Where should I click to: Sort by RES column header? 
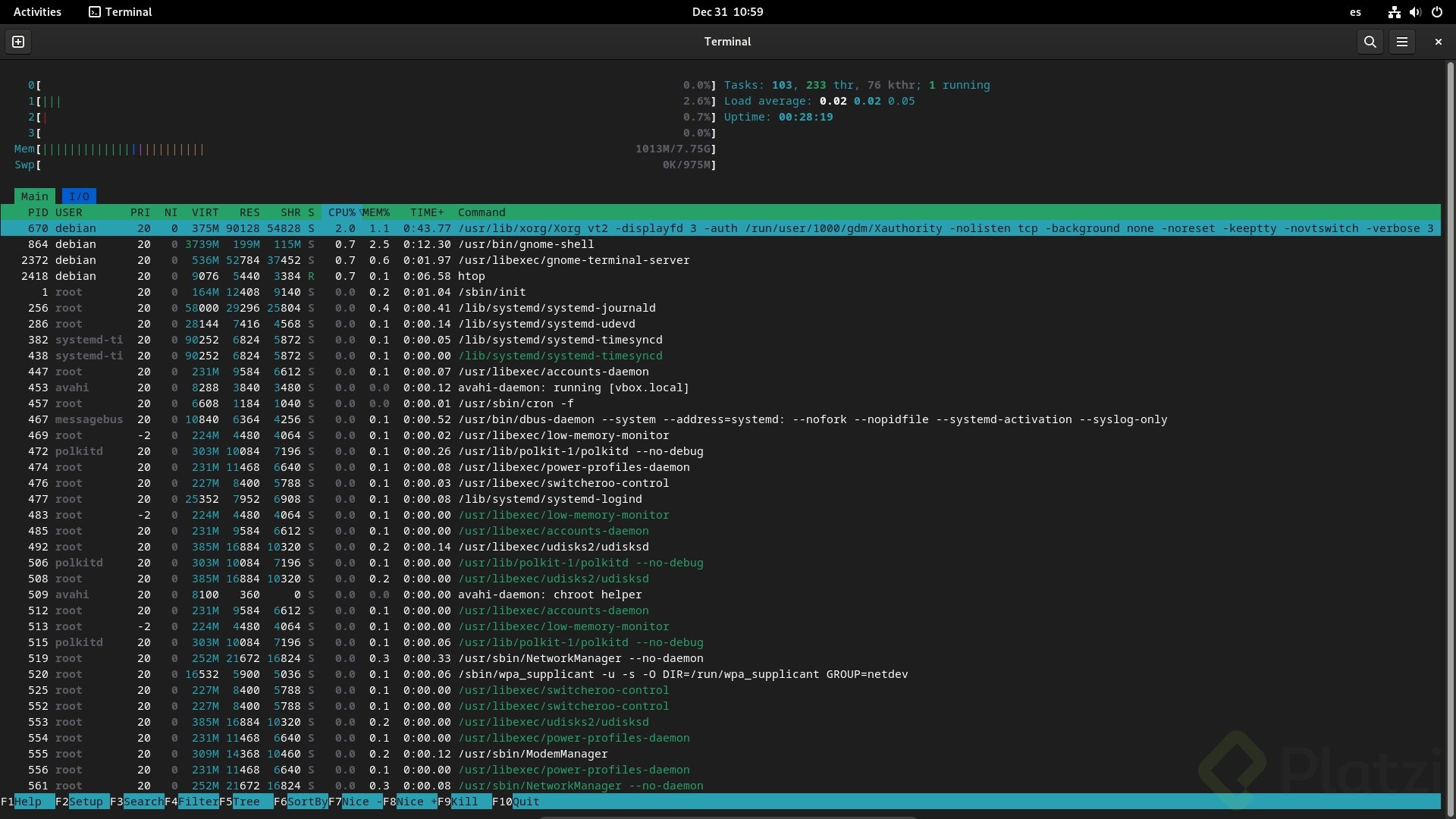click(x=249, y=212)
